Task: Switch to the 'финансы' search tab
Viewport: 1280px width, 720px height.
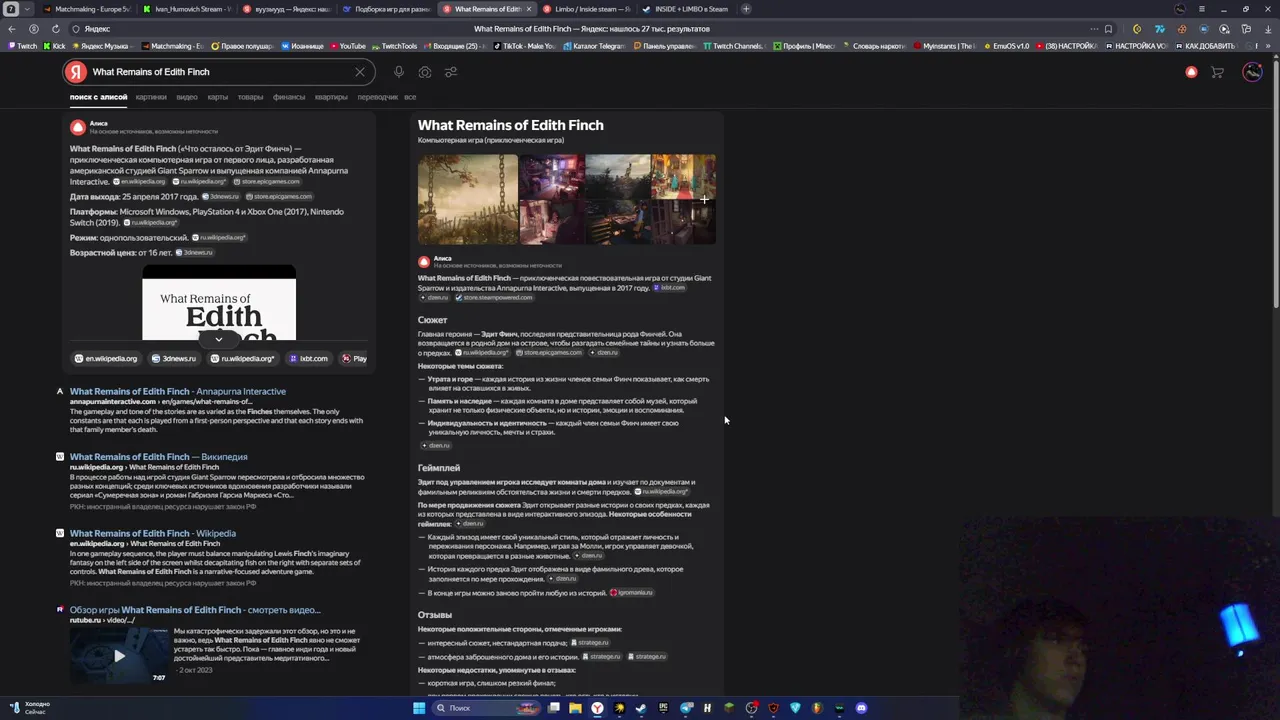Action: tap(289, 97)
